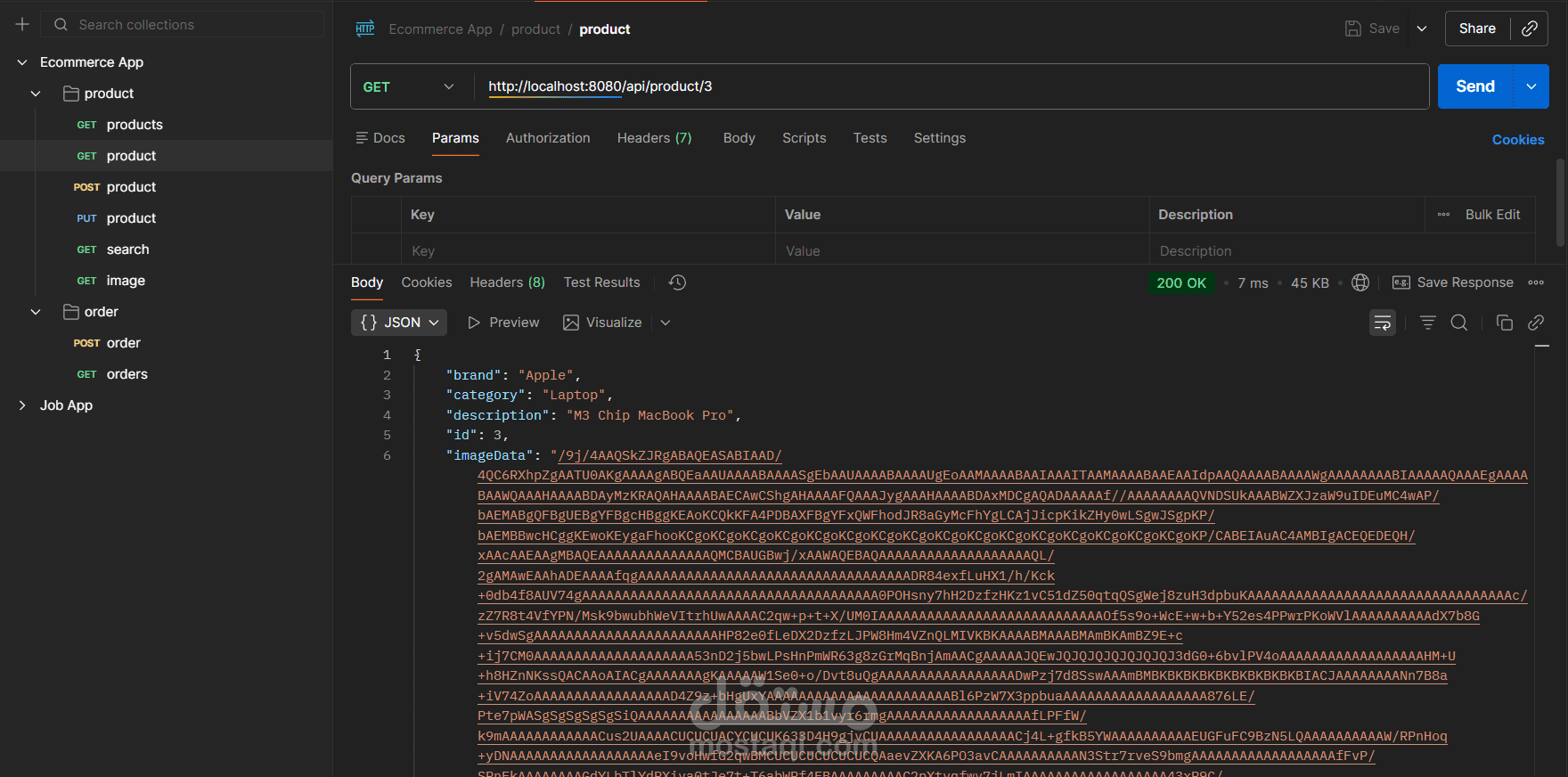Click Save Response
1568x777 pixels.
[1453, 282]
